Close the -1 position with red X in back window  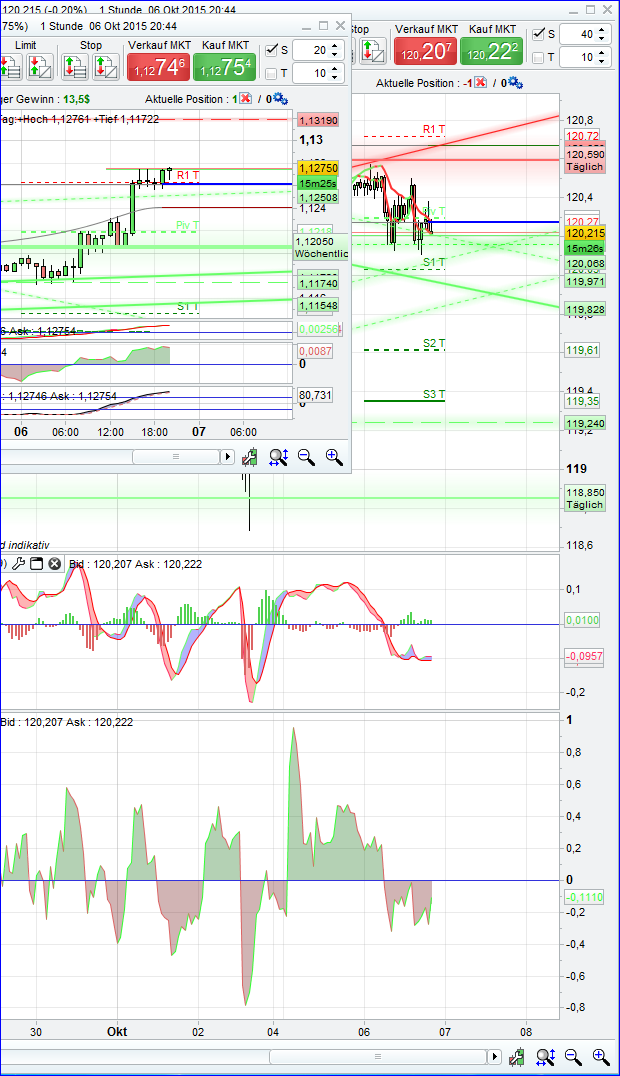[x=481, y=83]
